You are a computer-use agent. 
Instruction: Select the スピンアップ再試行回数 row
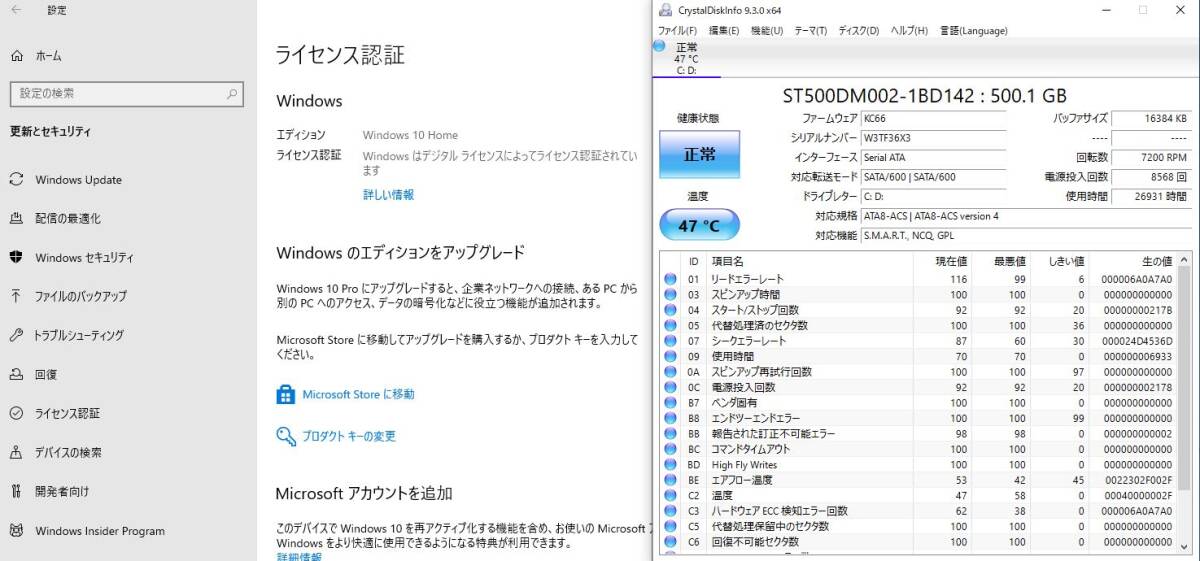(x=918, y=372)
